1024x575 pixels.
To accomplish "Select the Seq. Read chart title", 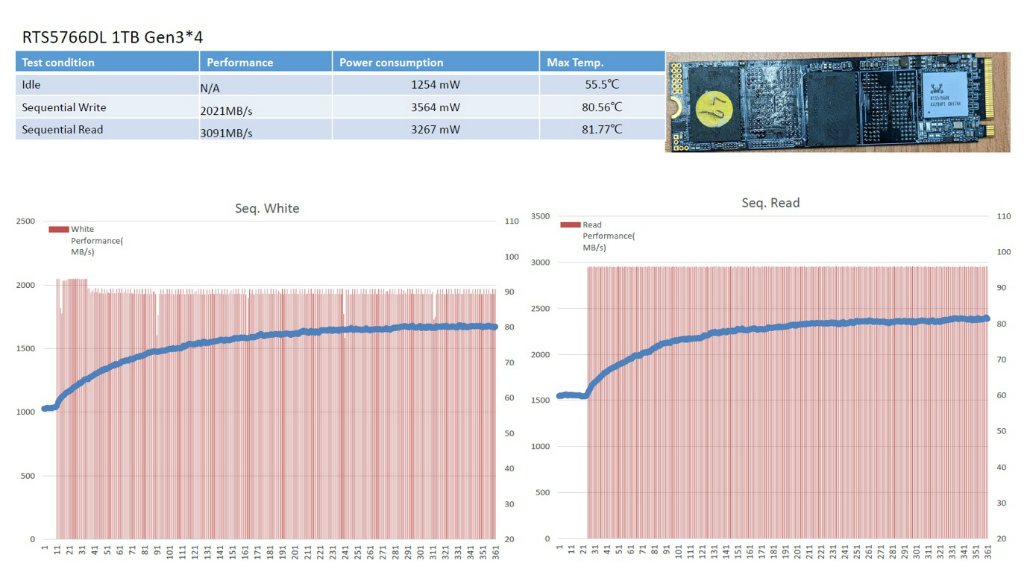I will 771,203.
